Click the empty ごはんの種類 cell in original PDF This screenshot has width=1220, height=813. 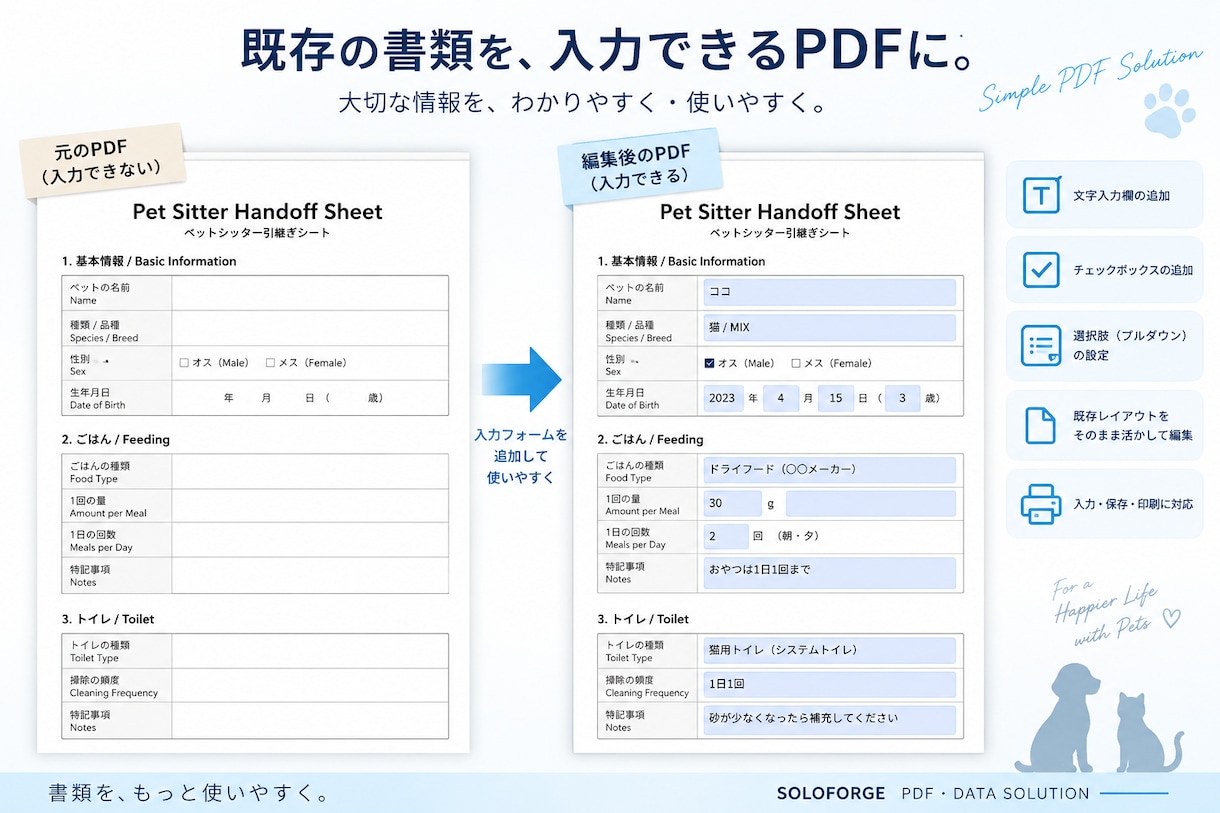point(310,471)
